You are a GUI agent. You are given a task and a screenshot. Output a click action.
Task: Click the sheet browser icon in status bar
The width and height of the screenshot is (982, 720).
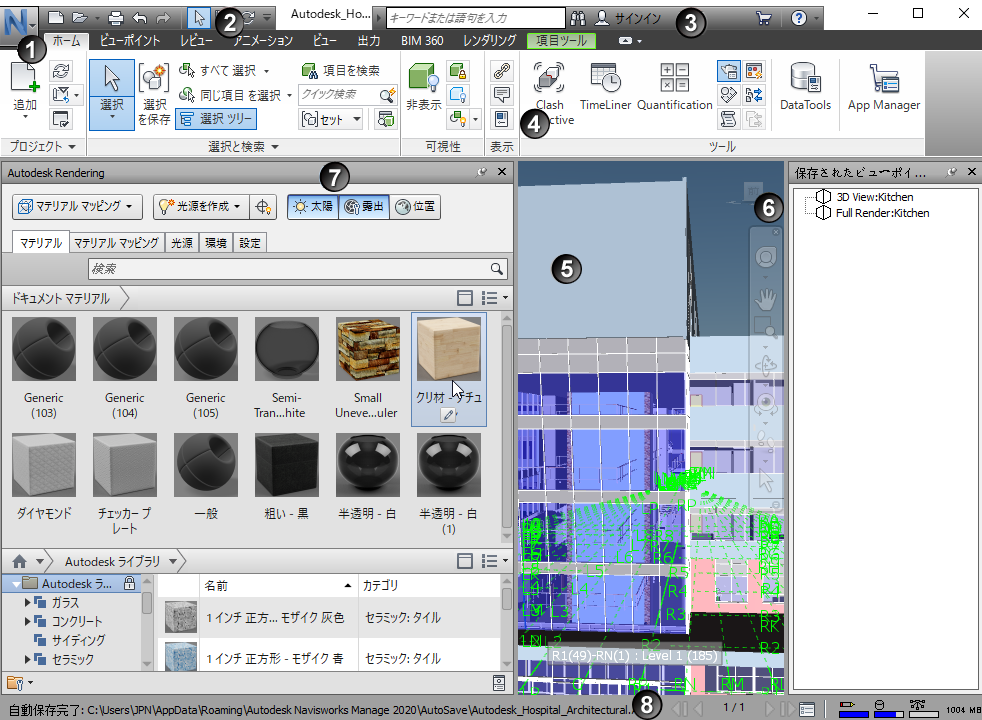(x=807, y=709)
